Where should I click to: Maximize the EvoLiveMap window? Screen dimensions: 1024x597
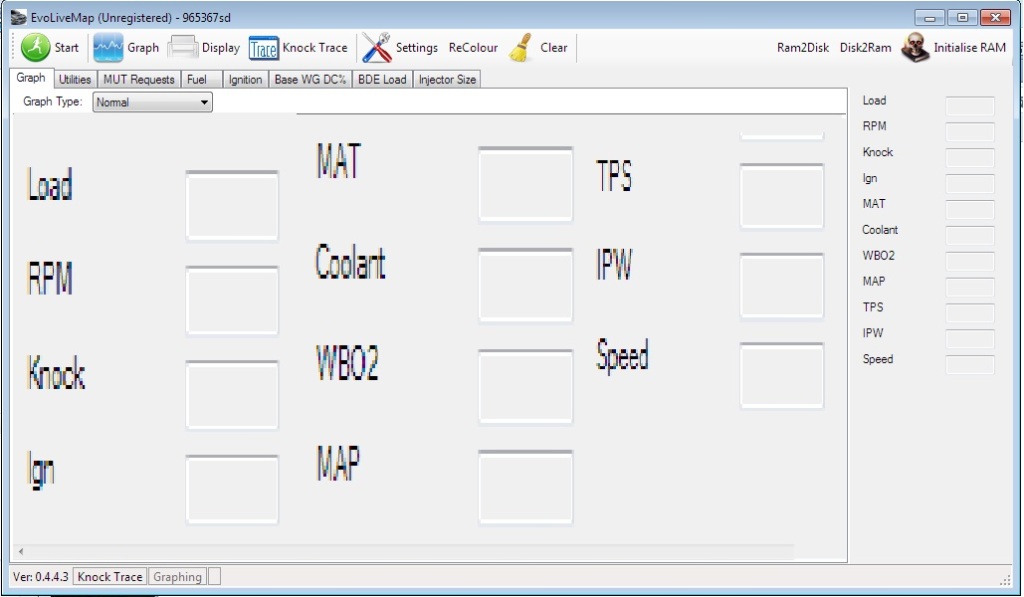pyautogui.click(x=963, y=18)
